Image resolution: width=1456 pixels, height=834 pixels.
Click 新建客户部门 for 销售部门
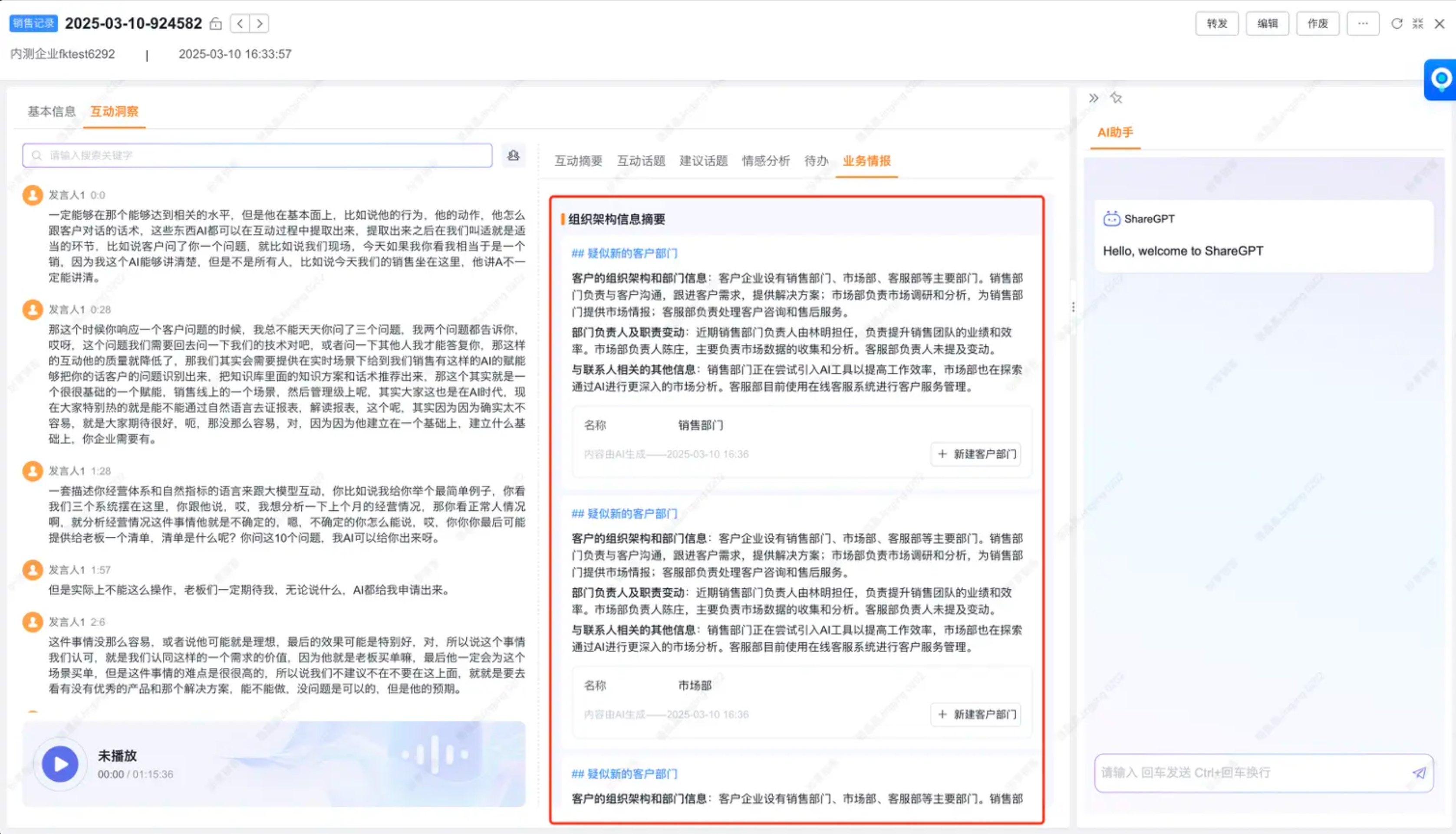tap(976, 454)
